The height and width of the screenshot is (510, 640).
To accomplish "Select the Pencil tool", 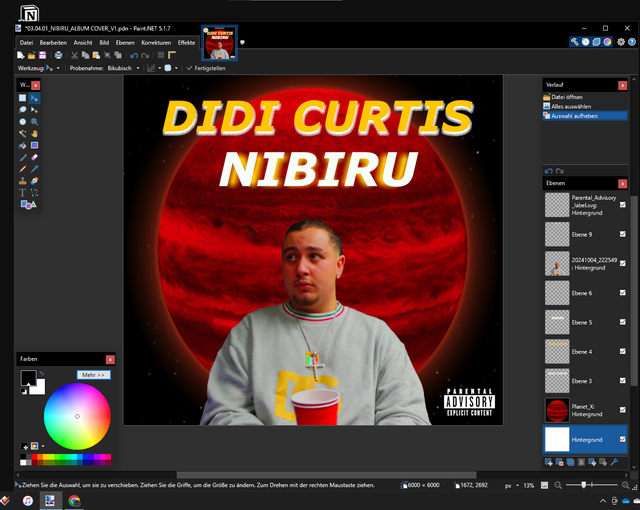I will pos(22,169).
